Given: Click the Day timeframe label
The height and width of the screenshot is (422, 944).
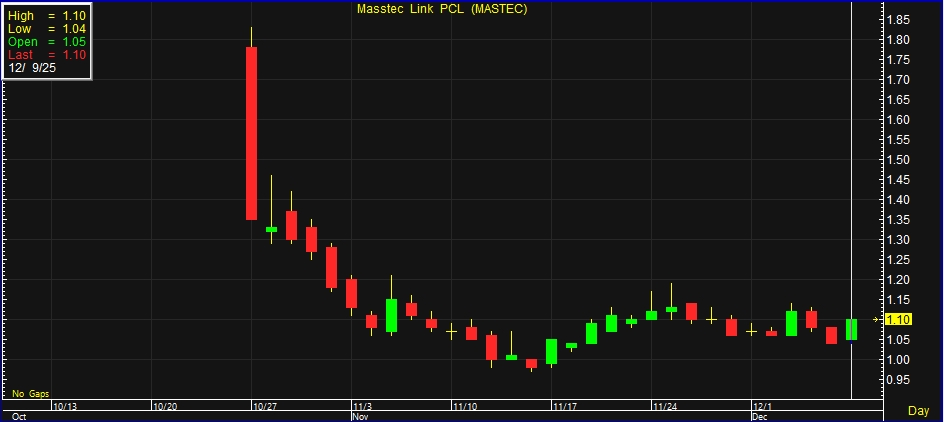Looking at the screenshot, I should [918, 411].
